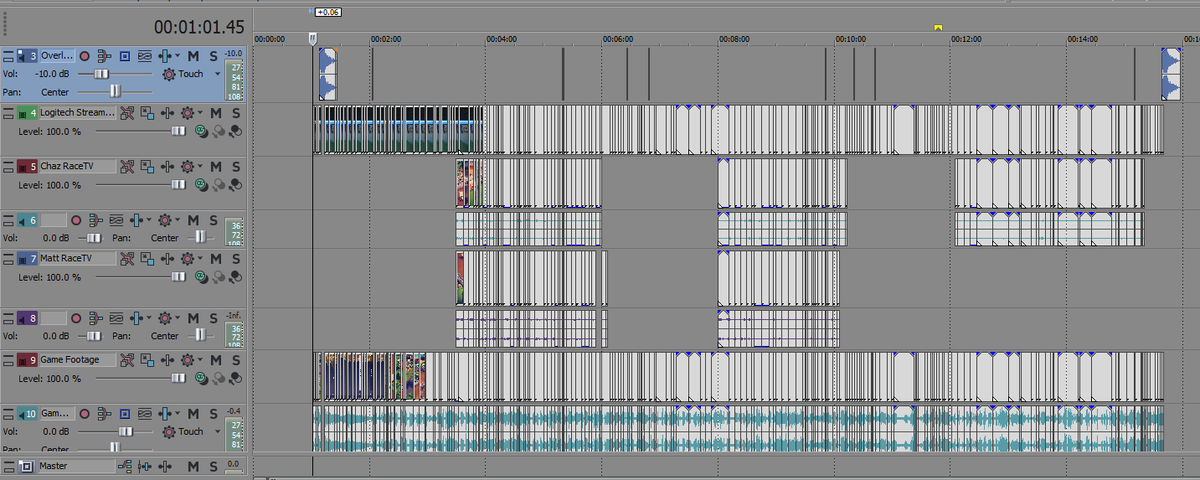Viewport: 1200px width, 480px height.
Task: Adjust Pan slider on track 3 Overlay
Action: tap(115, 91)
